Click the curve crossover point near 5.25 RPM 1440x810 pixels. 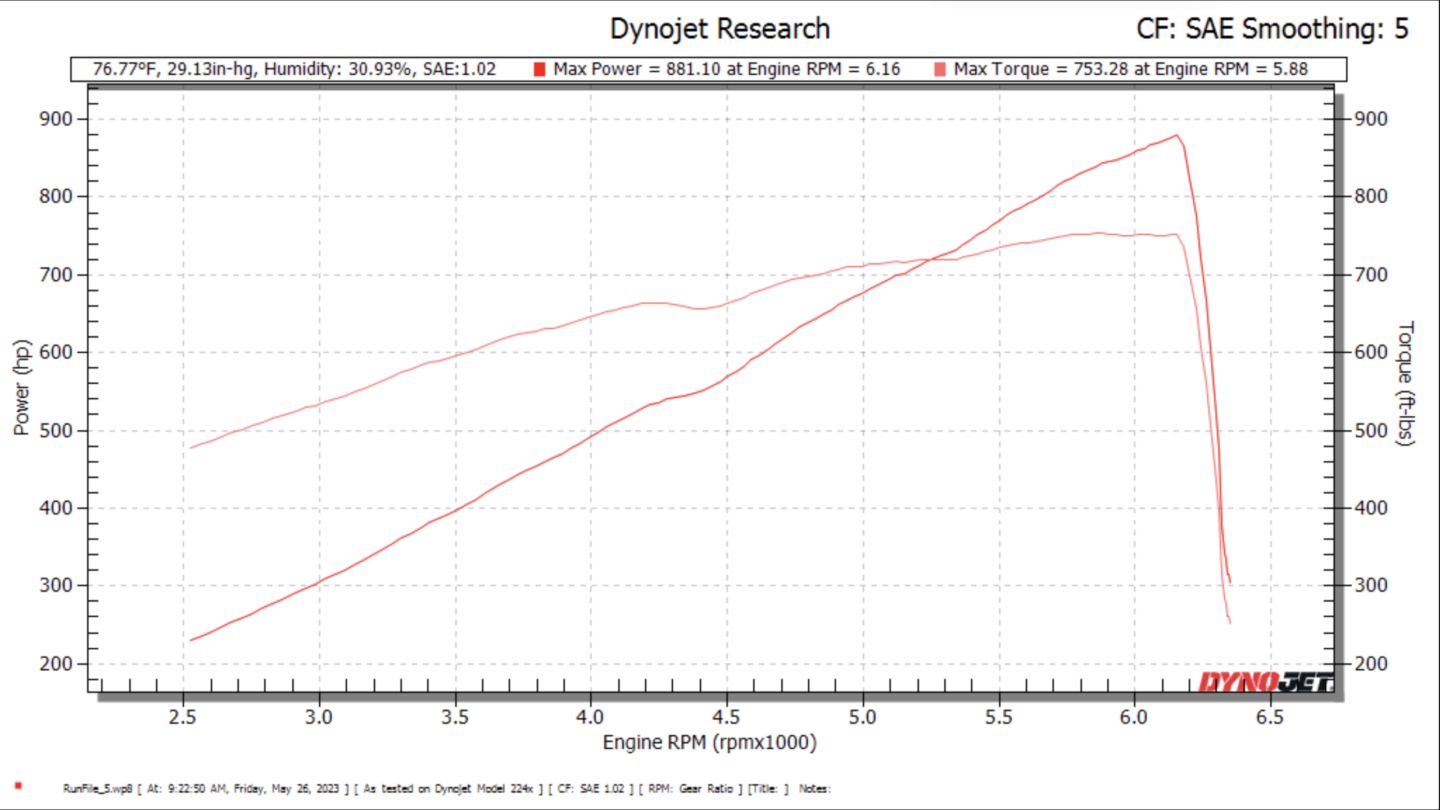pos(930,260)
